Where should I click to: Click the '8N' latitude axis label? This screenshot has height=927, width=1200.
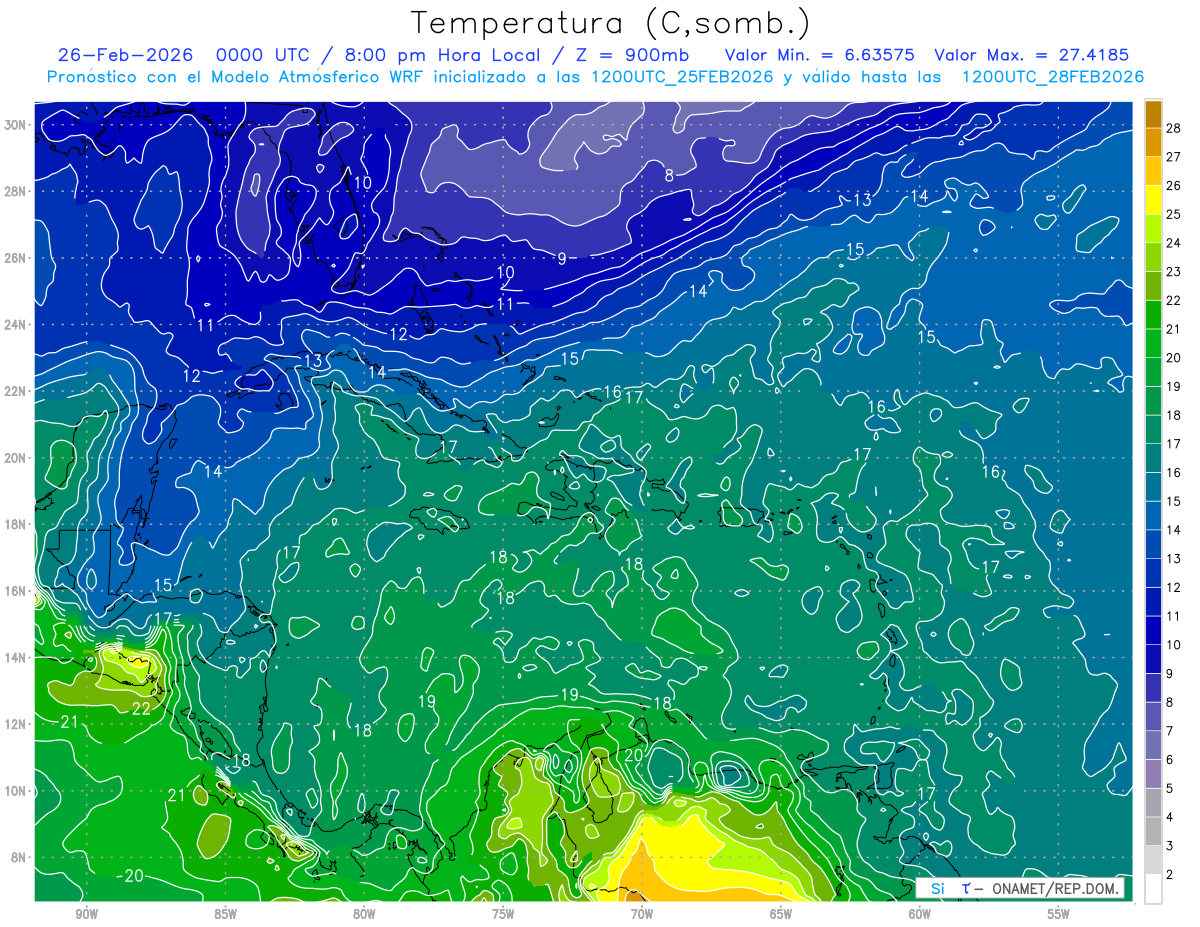coord(18,858)
